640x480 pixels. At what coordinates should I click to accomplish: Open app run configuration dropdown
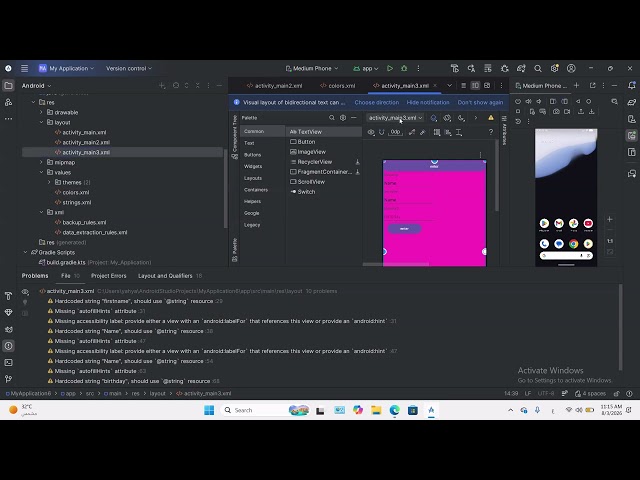tap(366, 69)
